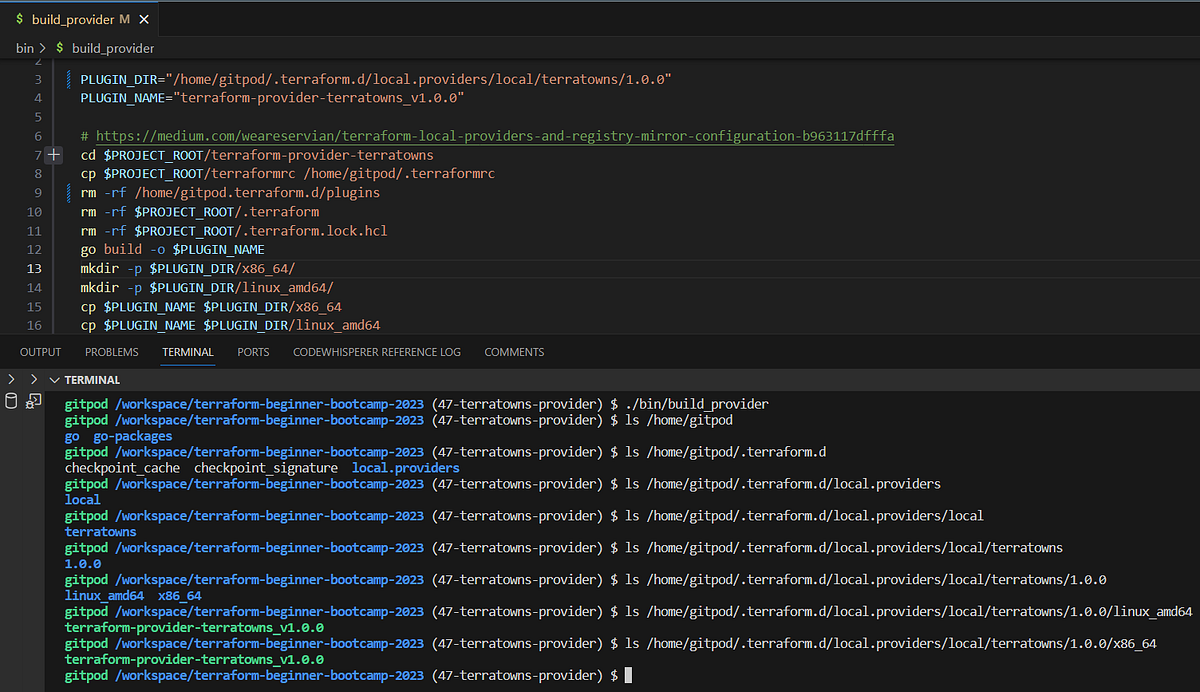Select the TERMINAL tab in the panel bar
Screen dimensions: 1200x692
click(x=187, y=351)
